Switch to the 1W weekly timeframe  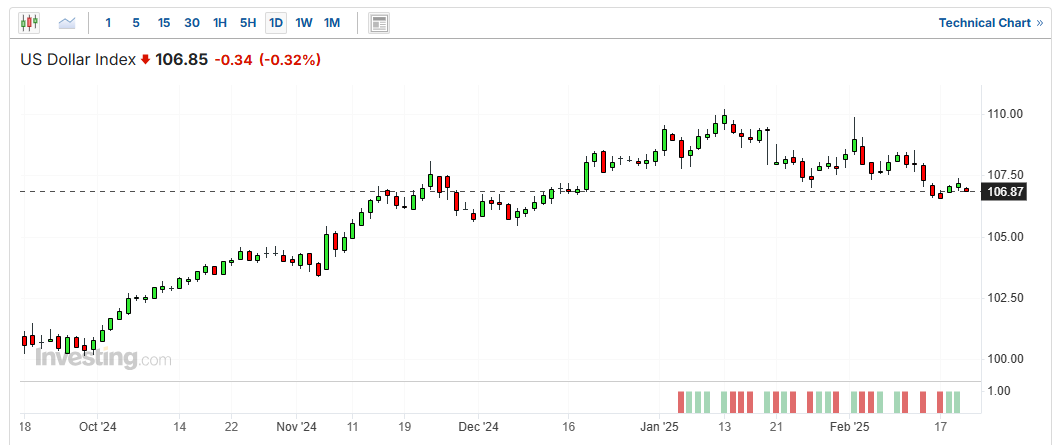(x=304, y=23)
